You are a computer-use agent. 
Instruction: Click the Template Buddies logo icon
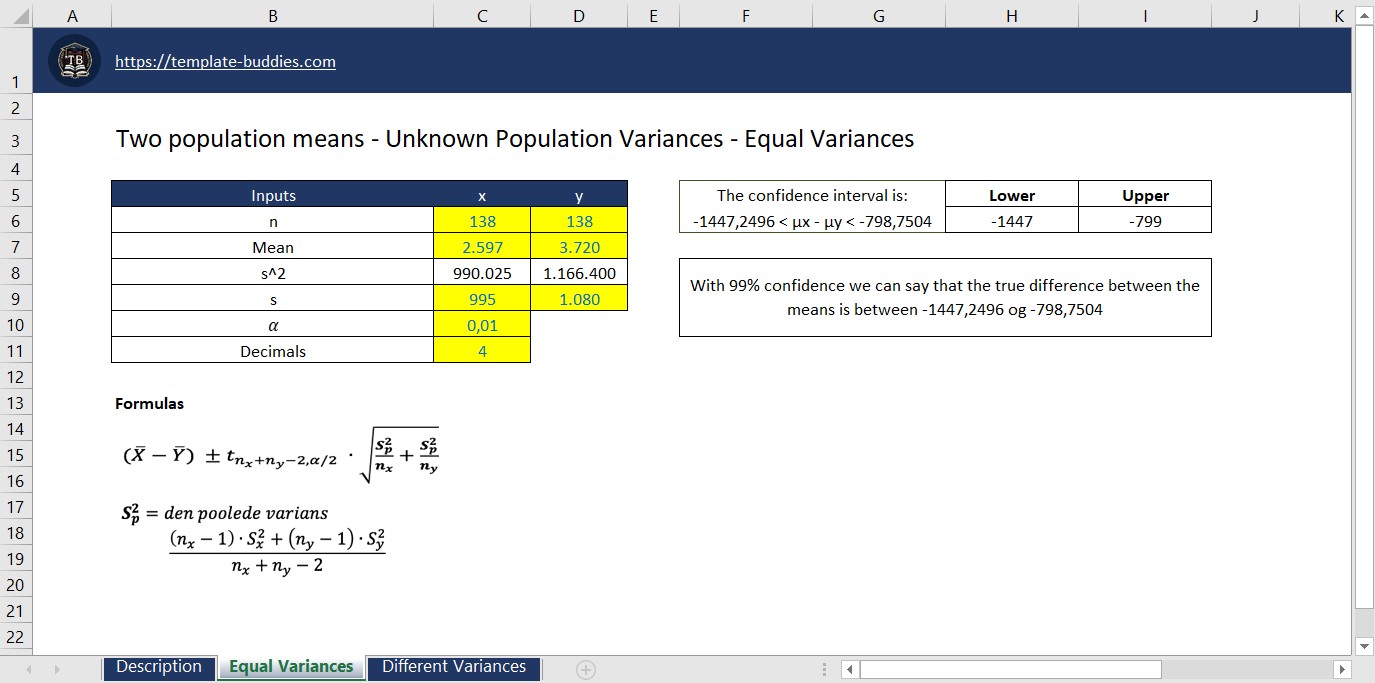click(x=72, y=60)
